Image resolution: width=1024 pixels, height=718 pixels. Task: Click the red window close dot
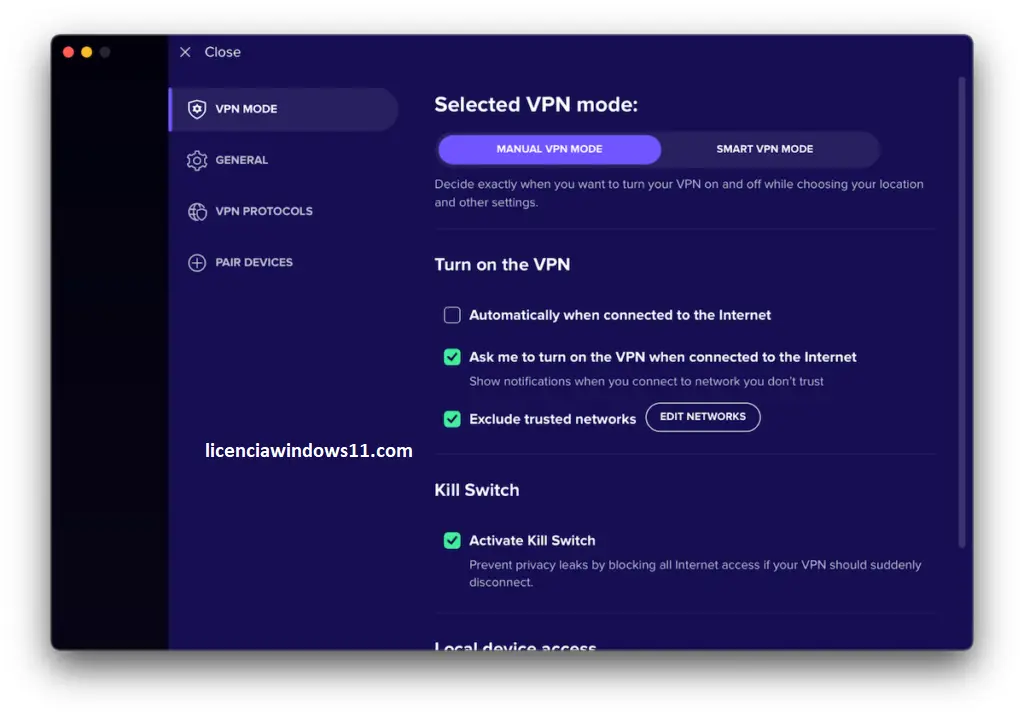tap(69, 52)
